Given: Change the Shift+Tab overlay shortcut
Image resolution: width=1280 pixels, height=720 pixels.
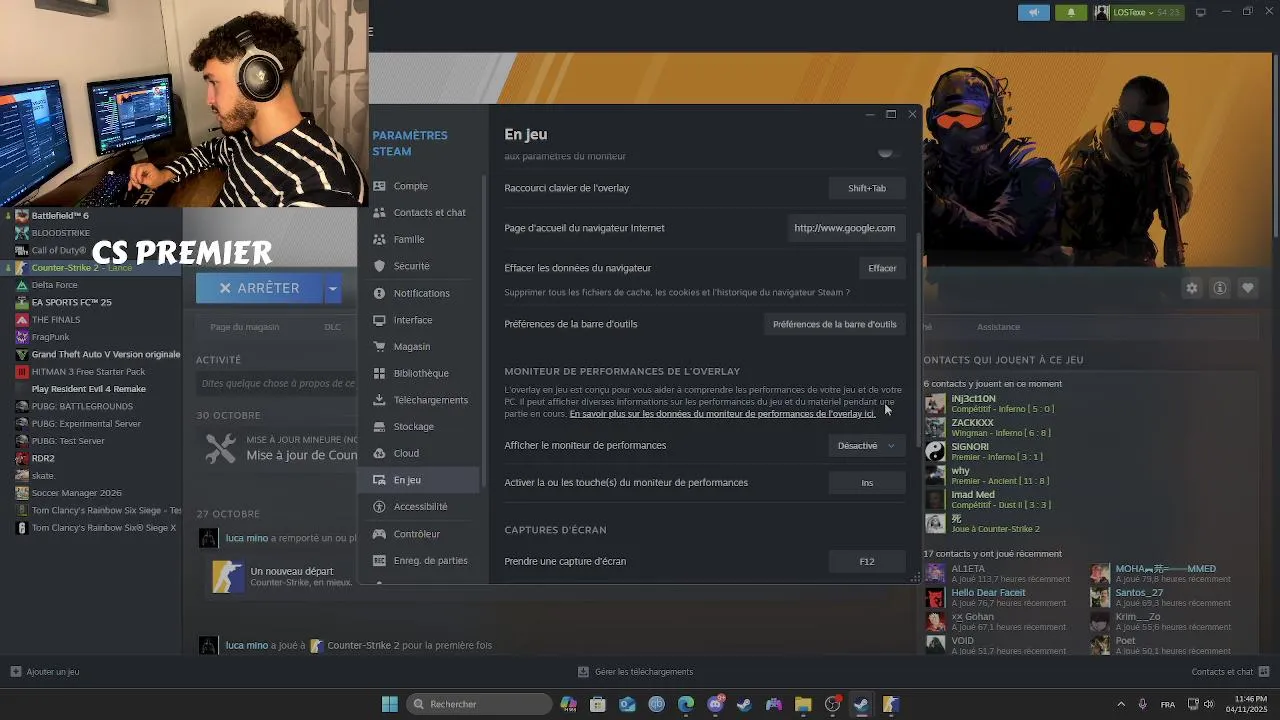Looking at the screenshot, I should tap(867, 188).
